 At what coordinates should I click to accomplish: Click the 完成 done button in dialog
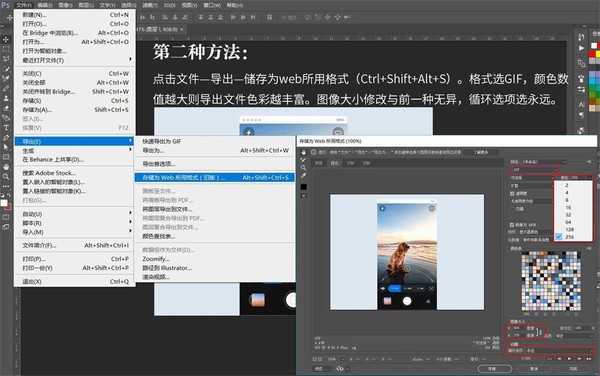pyautogui.click(x=573, y=369)
